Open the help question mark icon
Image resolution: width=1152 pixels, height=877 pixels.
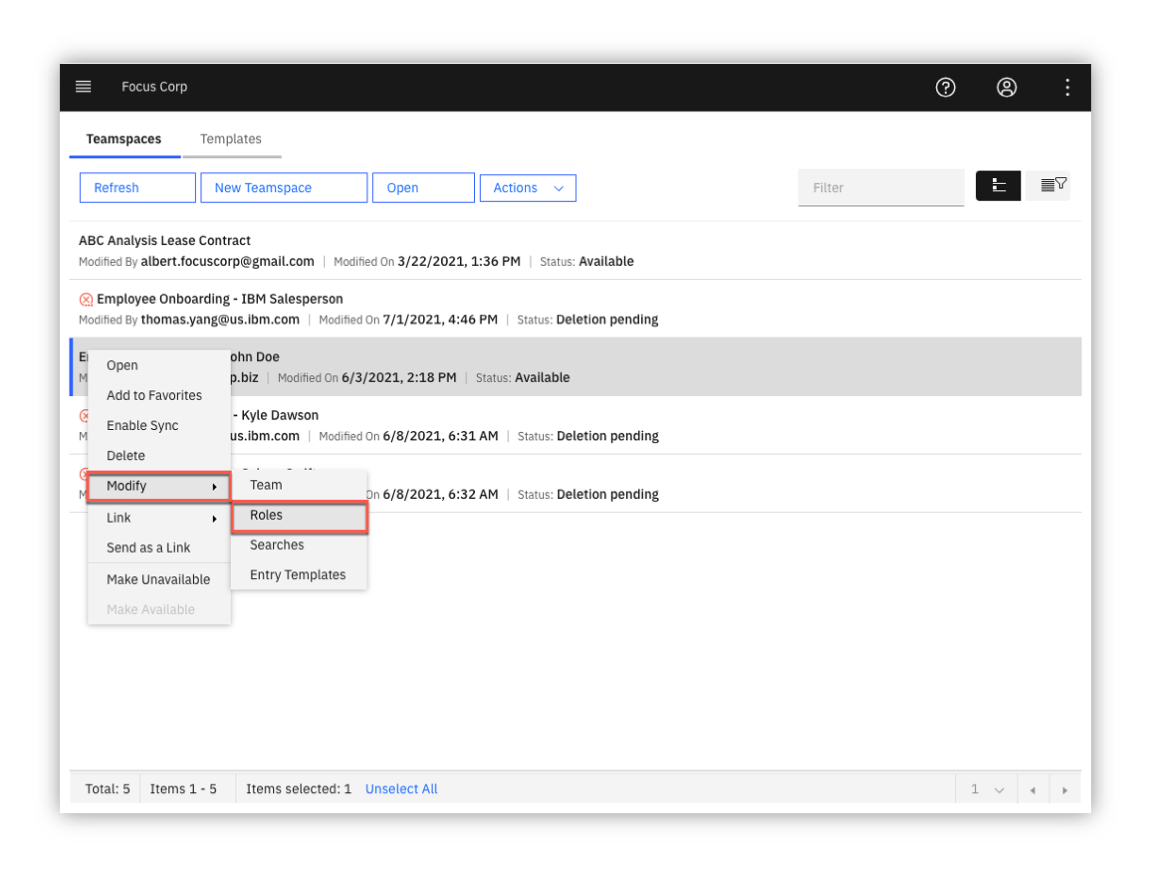tap(946, 87)
